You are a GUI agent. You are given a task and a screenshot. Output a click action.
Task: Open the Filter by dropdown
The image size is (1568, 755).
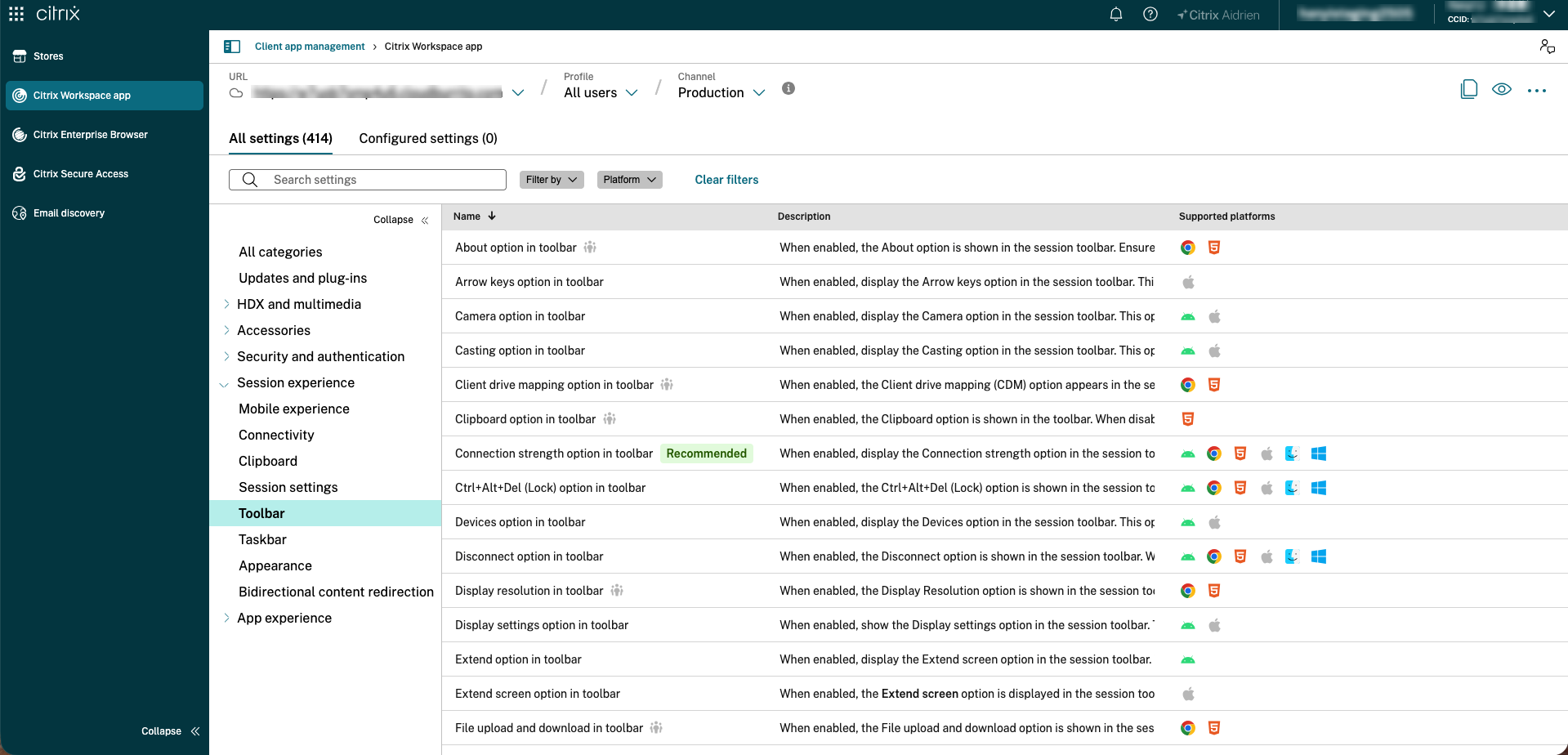tap(551, 179)
